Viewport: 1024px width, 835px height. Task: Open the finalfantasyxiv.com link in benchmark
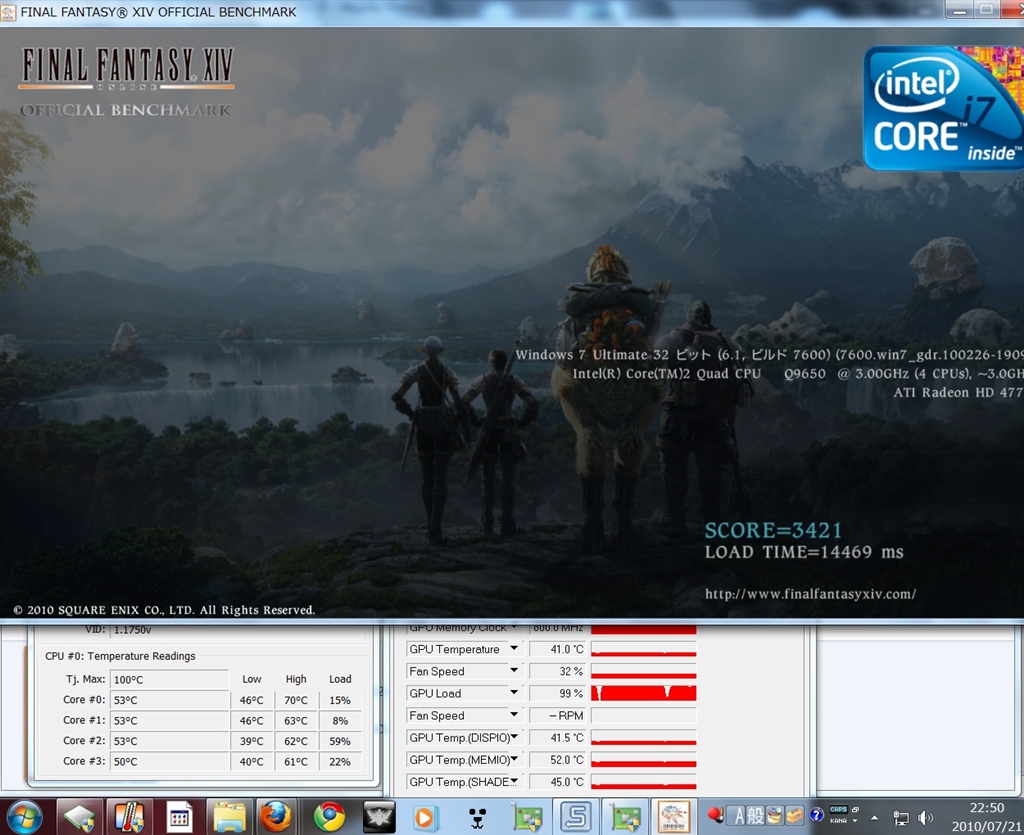tap(810, 593)
